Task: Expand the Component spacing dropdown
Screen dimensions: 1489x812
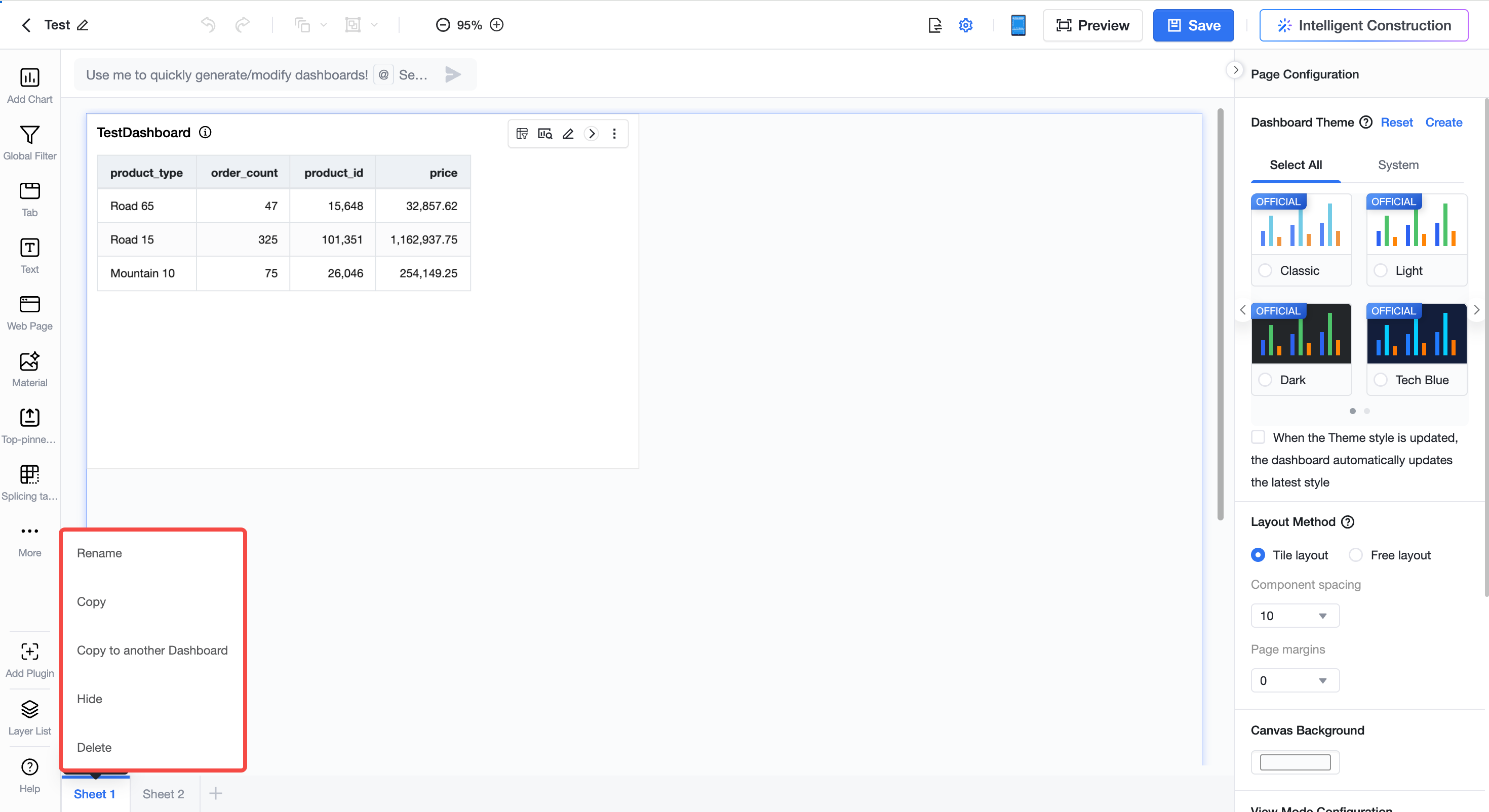Action: point(1295,616)
